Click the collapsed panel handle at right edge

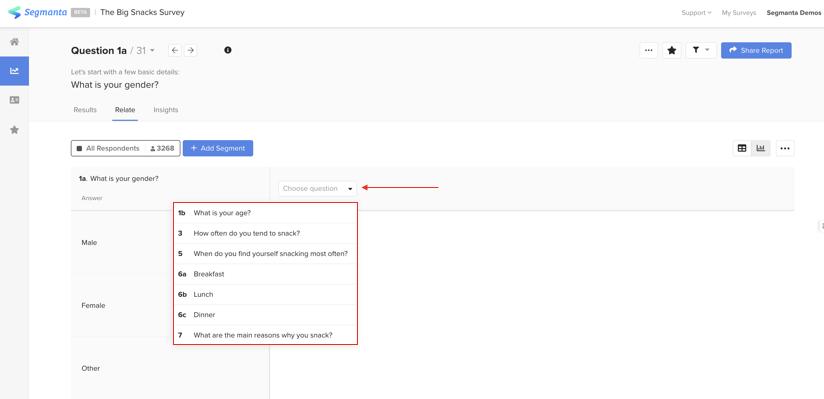[821, 226]
